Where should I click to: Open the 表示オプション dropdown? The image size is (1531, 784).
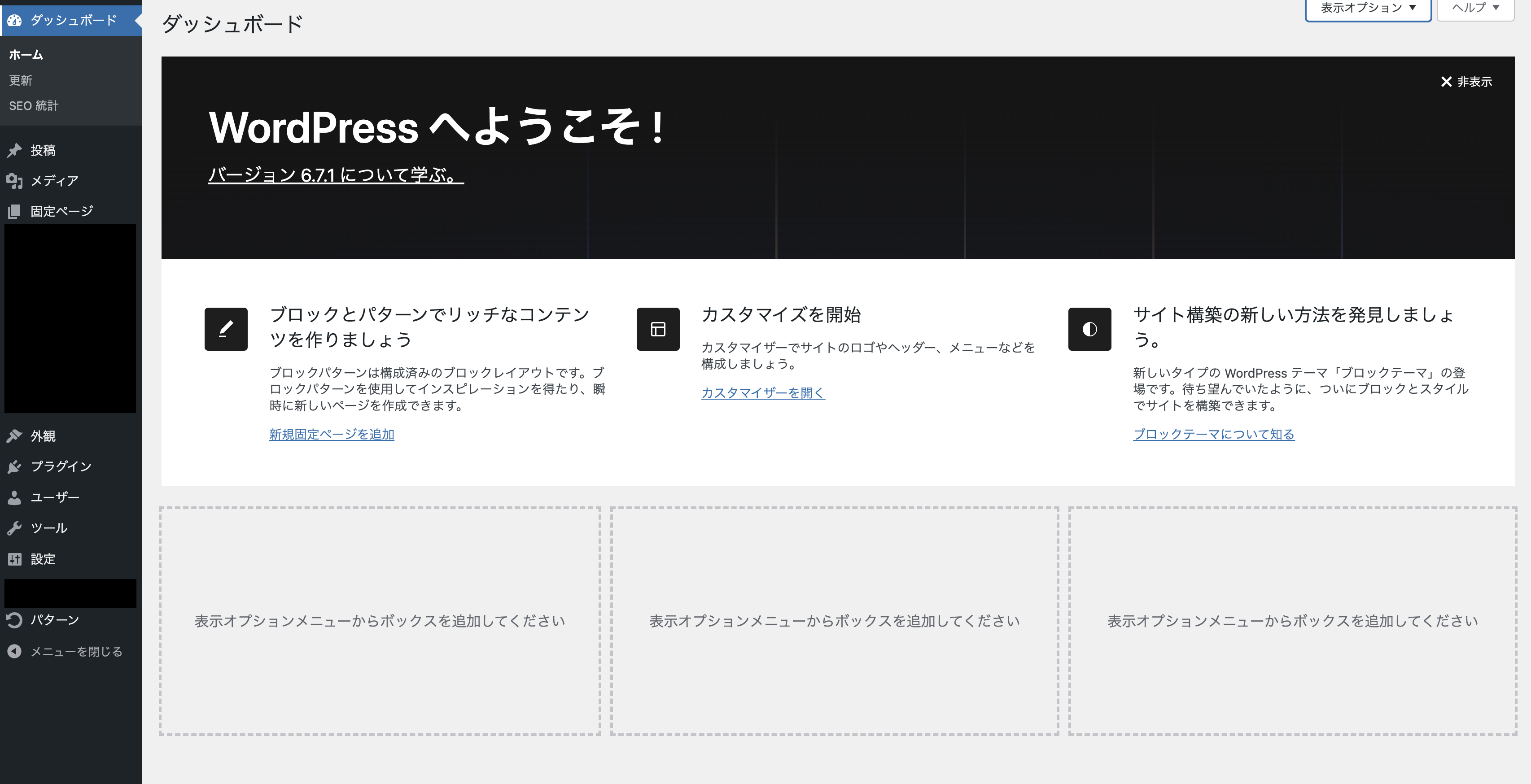click(x=1368, y=9)
